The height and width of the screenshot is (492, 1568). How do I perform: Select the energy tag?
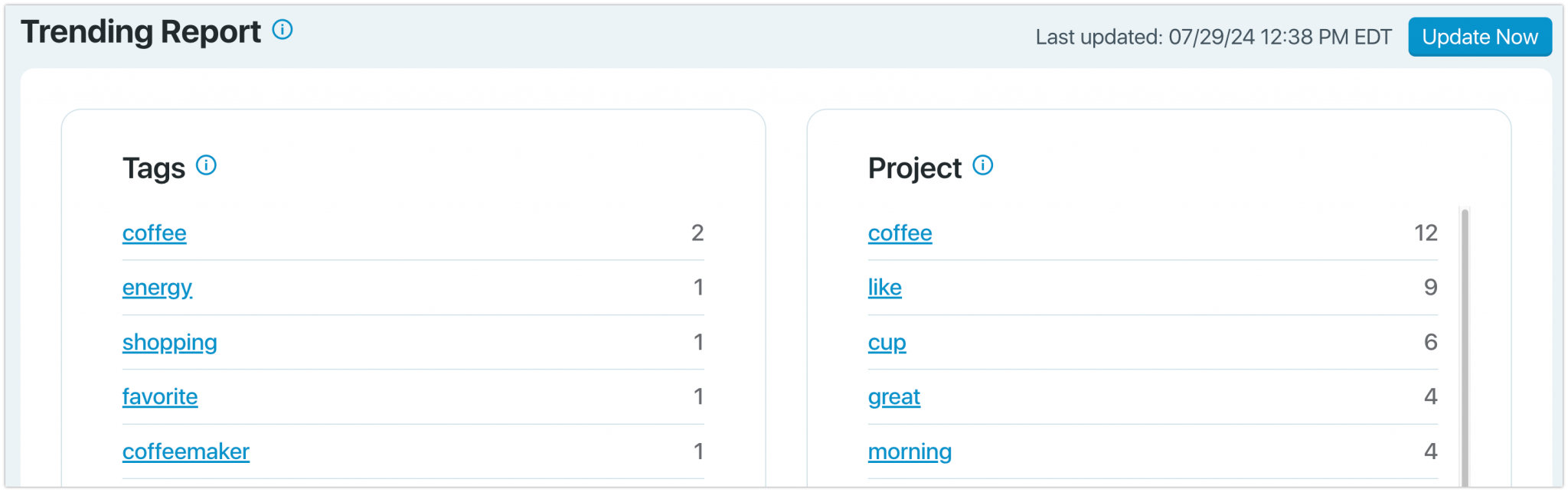pyautogui.click(x=157, y=288)
